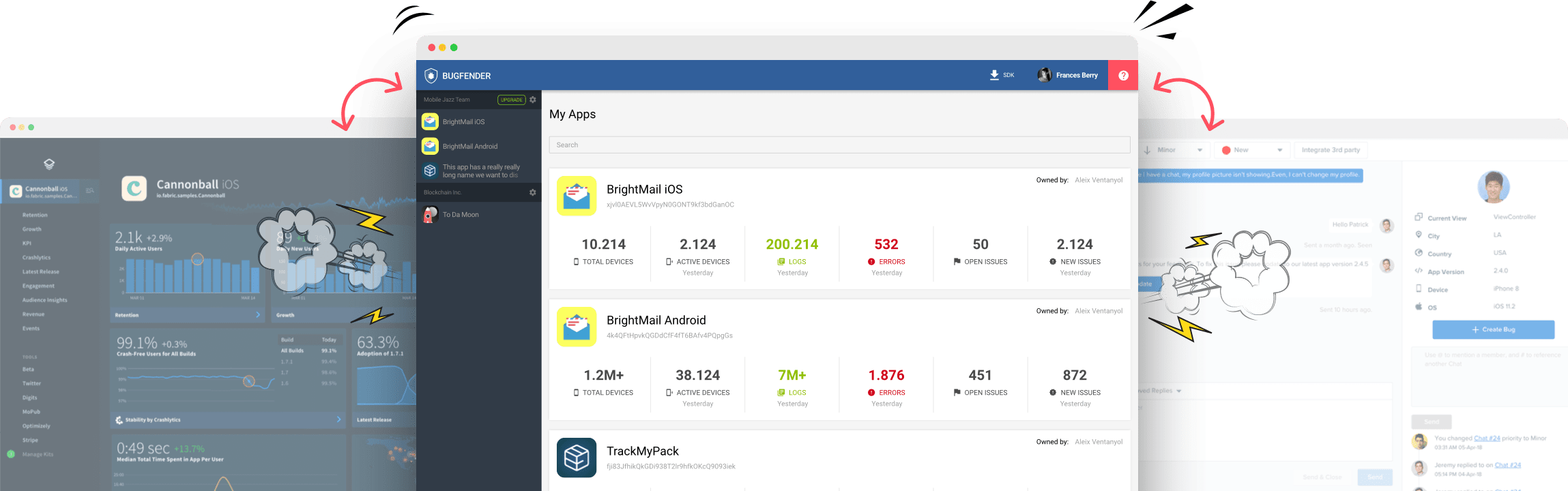The width and height of the screenshot is (1568, 491).
Task: Click the BrightMail Android app title
Action: 656,321
